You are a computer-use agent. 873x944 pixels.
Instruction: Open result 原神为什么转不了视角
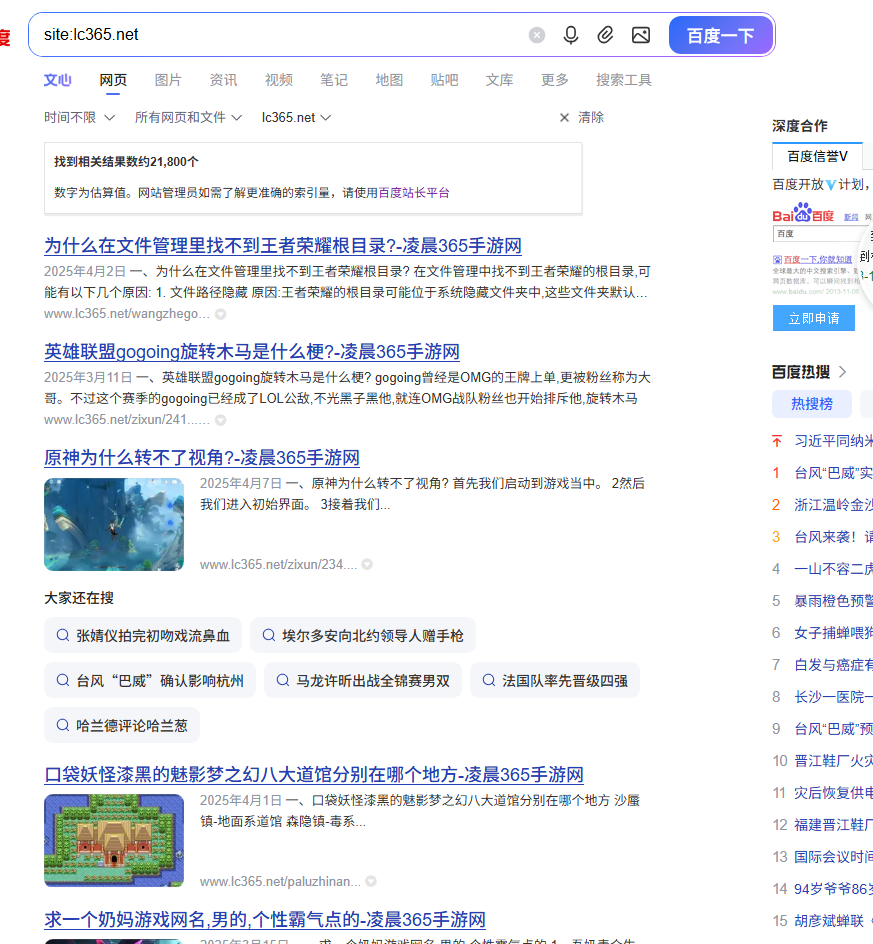coord(202,458)
